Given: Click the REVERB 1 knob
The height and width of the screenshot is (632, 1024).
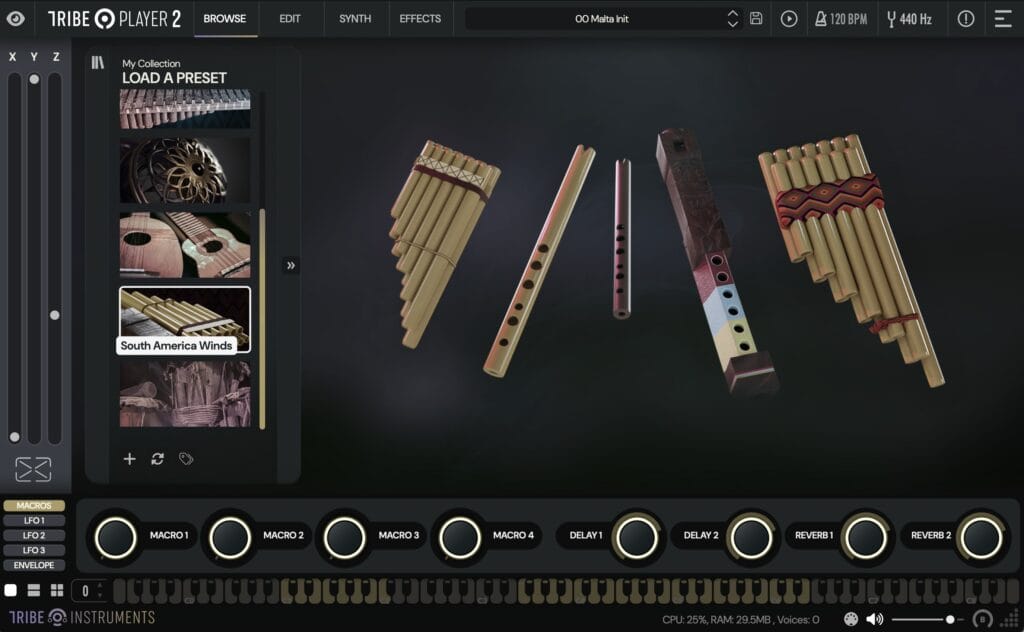Looking at the screenshot, I should pyautogui.click(x=865, y=538).
